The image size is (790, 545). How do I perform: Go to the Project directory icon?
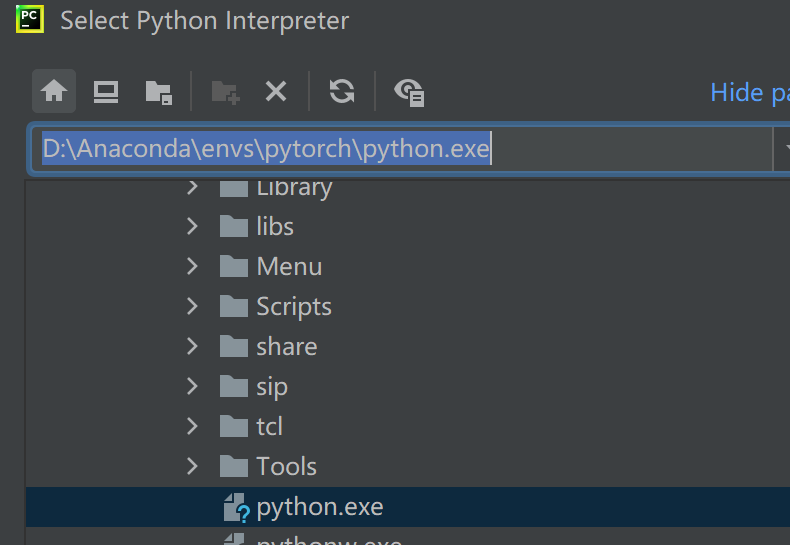pos(159,93)
